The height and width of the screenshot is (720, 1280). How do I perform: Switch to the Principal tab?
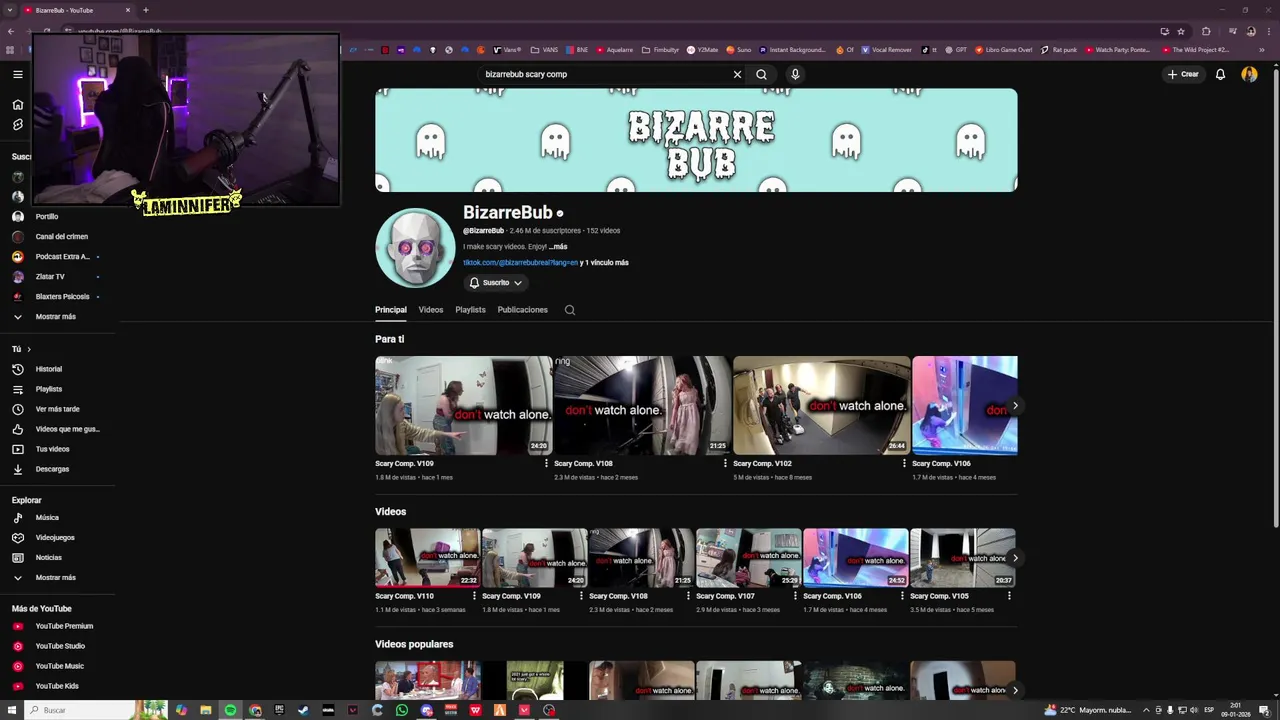point(391,310)
